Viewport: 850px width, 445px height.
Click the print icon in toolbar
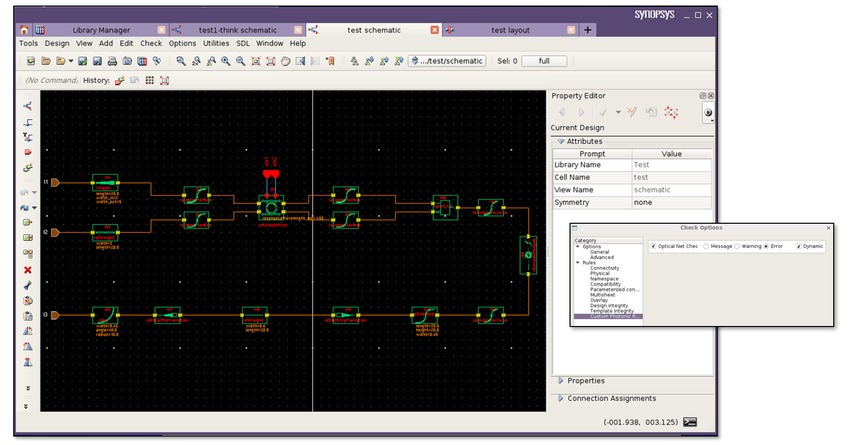coord(112,61)
